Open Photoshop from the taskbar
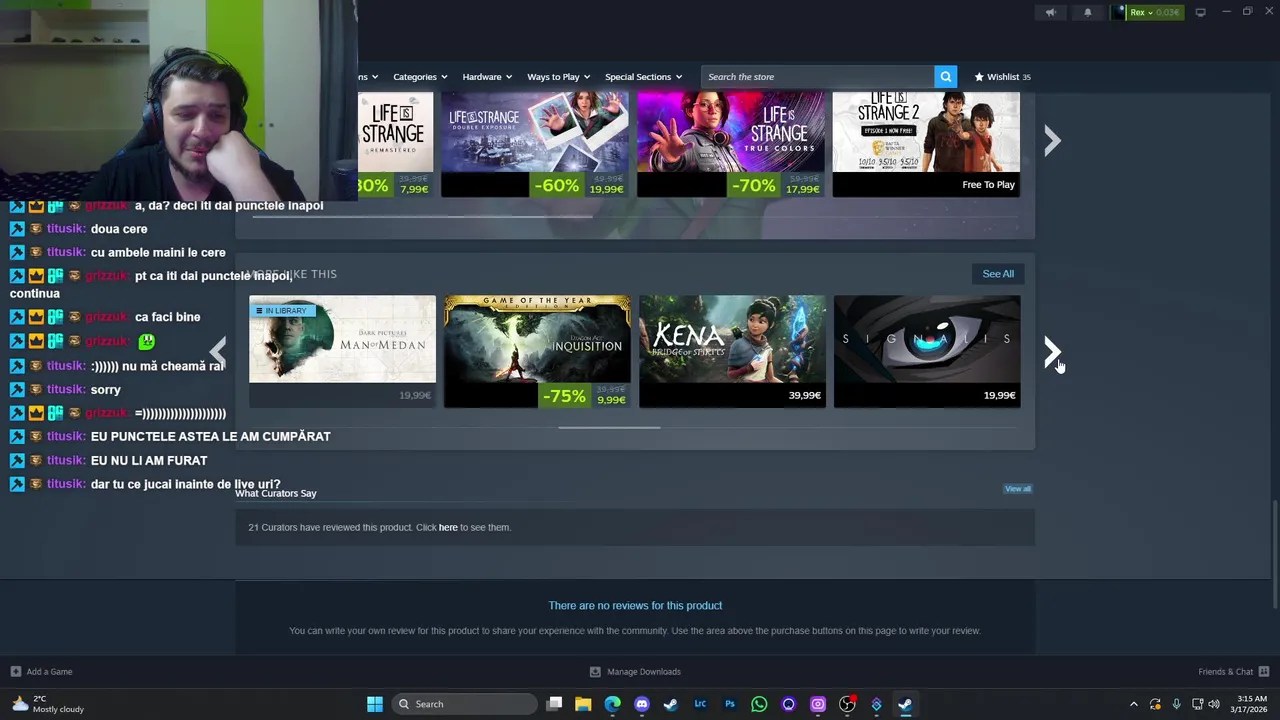 coord(730,704)
